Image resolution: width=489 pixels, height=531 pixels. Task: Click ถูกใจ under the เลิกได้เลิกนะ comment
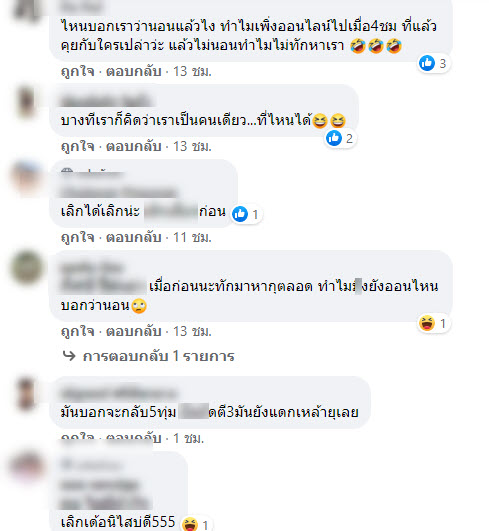[x=78, y=237]
